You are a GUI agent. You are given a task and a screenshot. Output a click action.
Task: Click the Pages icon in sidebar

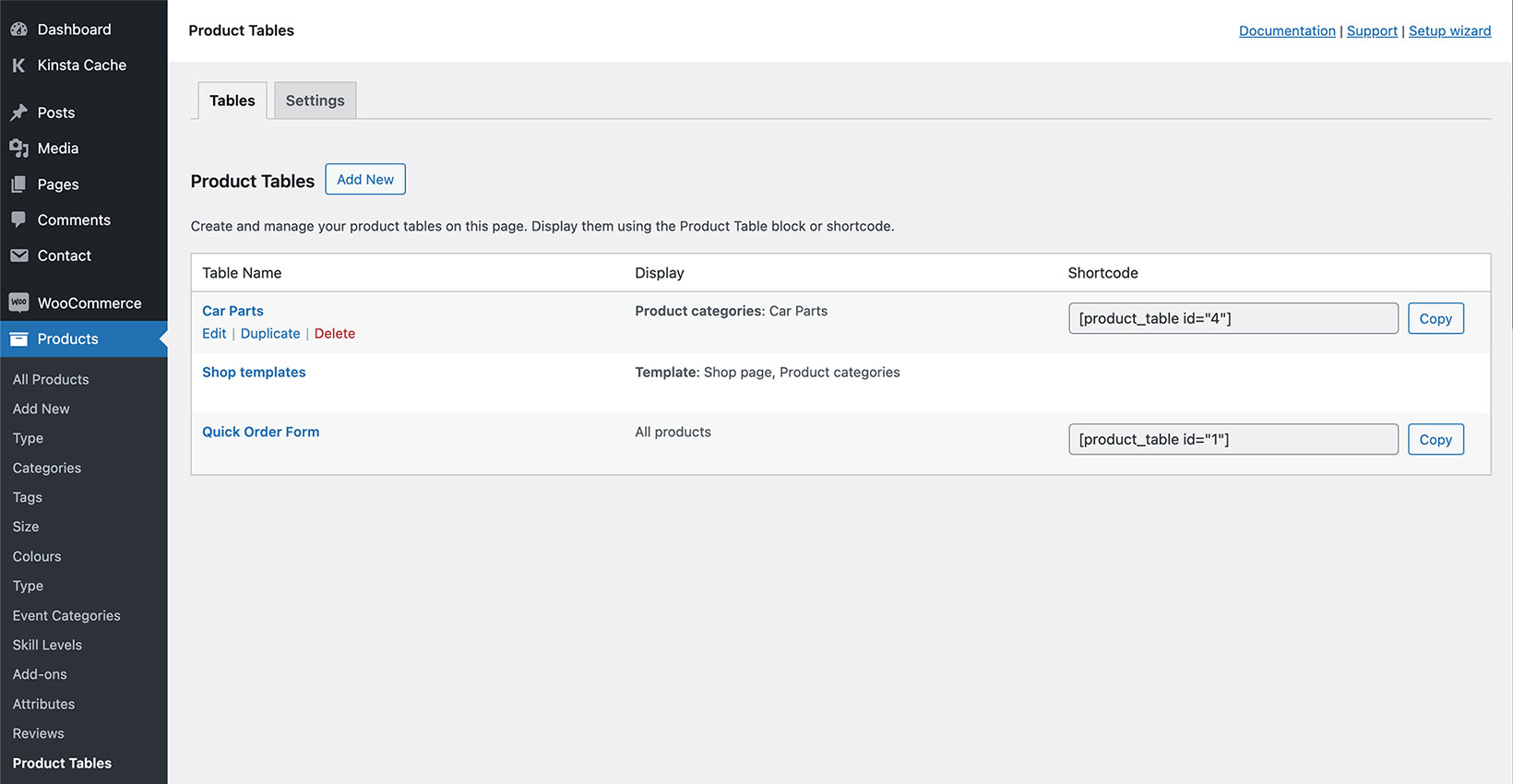point(18,184)
